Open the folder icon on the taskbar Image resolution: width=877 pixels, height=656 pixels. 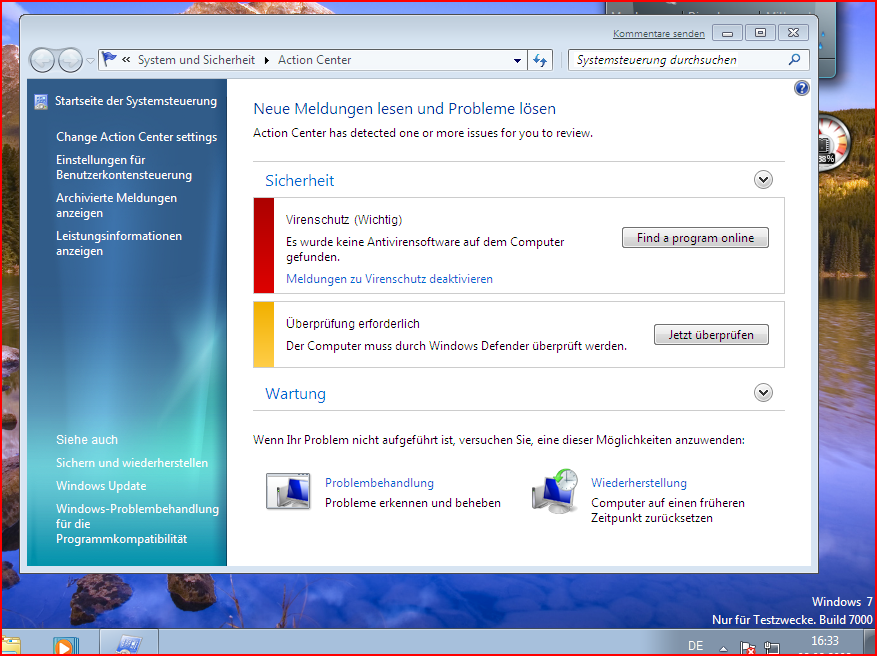coord(10,646)
